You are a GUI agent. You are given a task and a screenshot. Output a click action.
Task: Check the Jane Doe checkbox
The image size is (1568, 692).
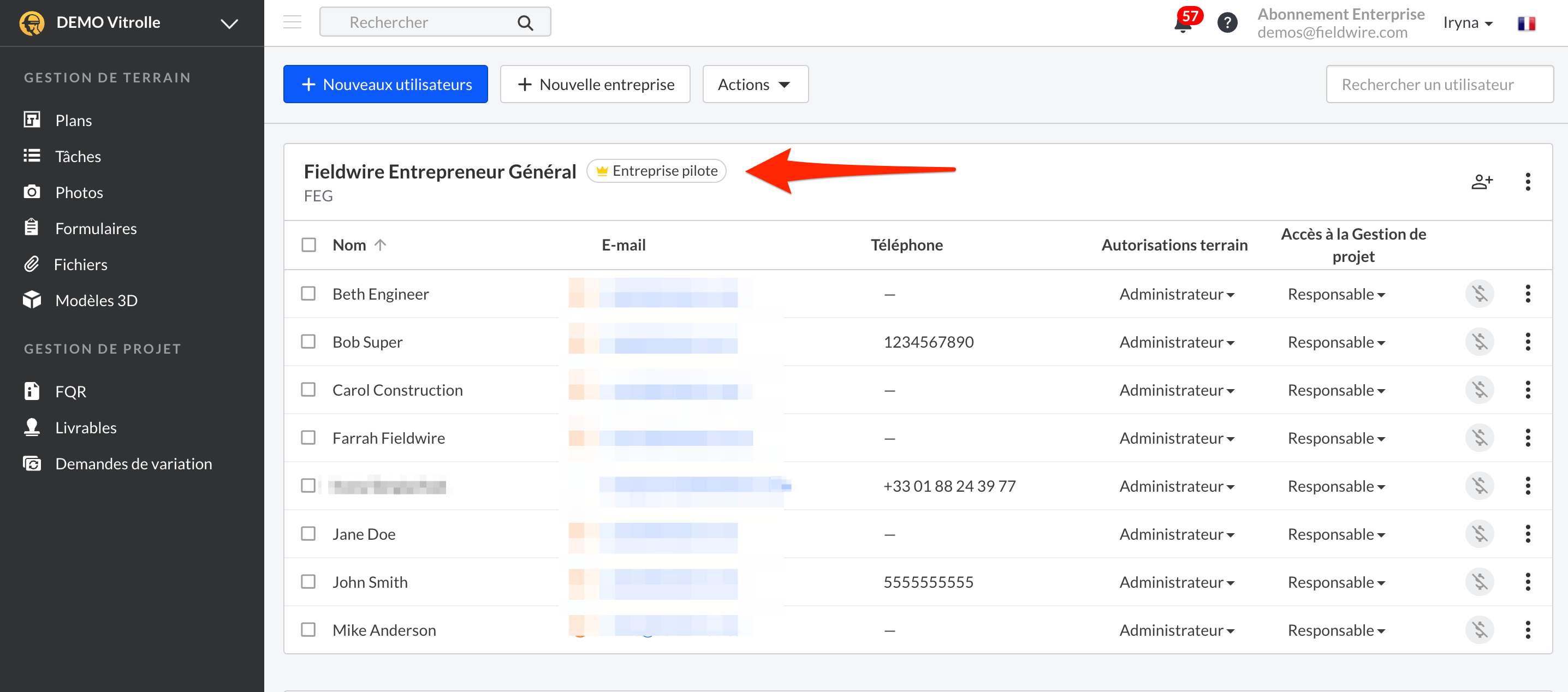click(x=308, y=534)
